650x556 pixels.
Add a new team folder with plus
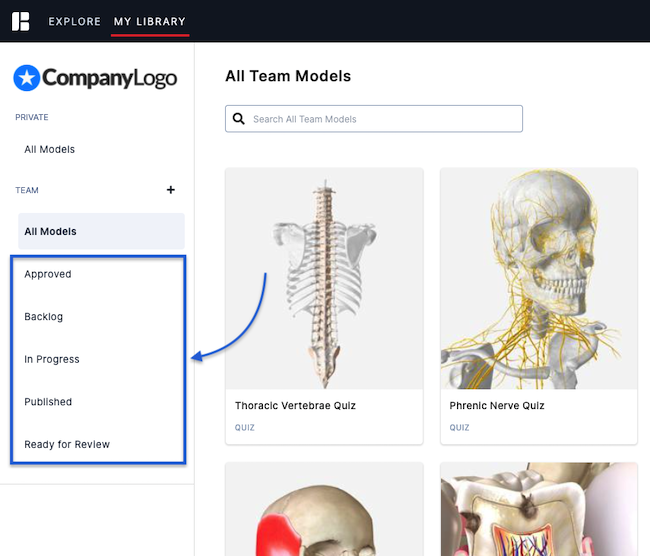(x=170, y=190)
